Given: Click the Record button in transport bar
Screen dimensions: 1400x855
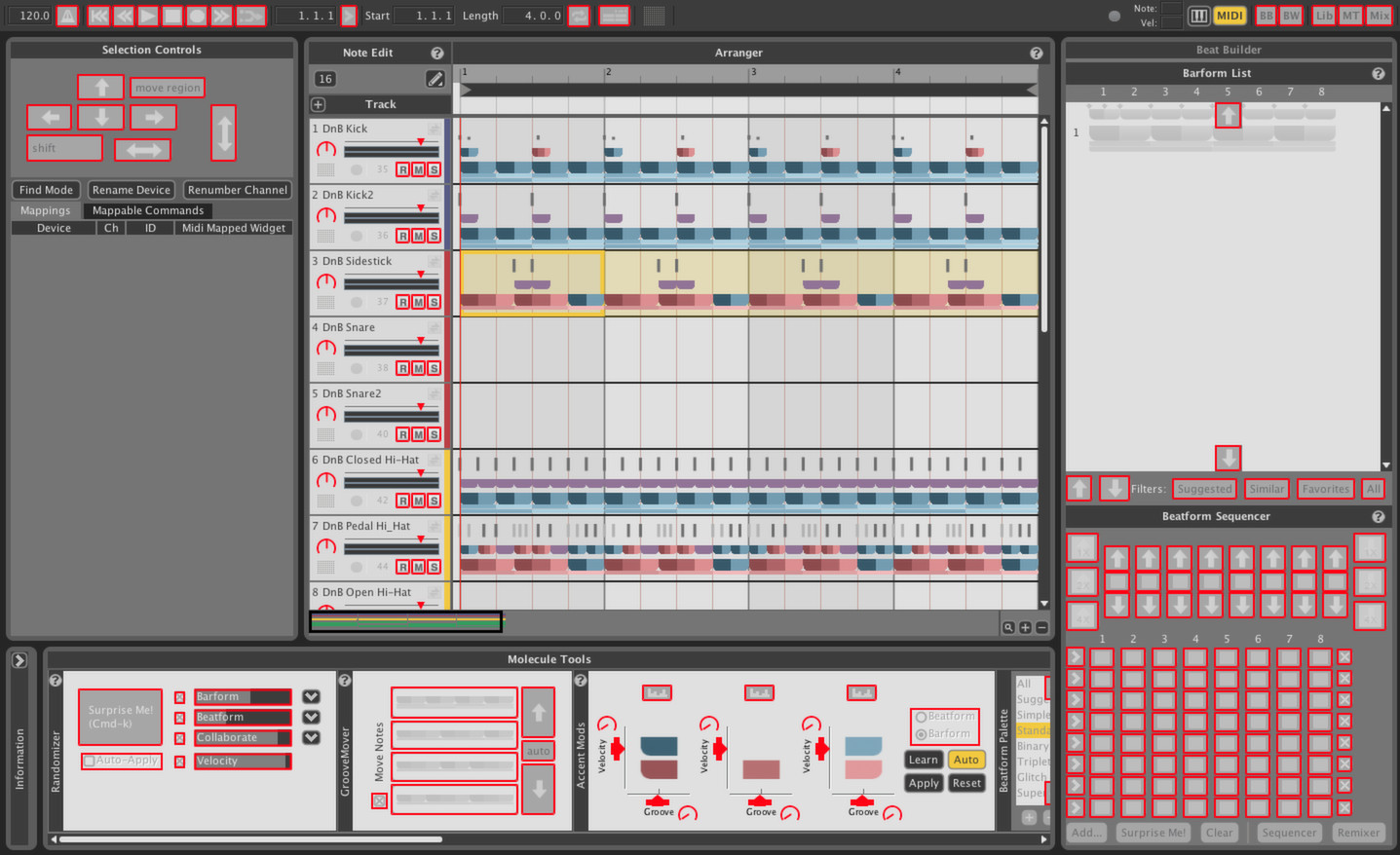Looking at the screenshot, I should click(198, 15).
